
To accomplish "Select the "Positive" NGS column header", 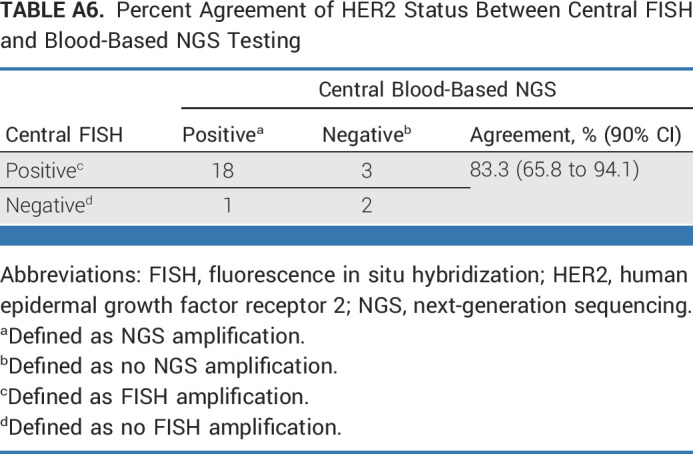I will pos(219,135).
